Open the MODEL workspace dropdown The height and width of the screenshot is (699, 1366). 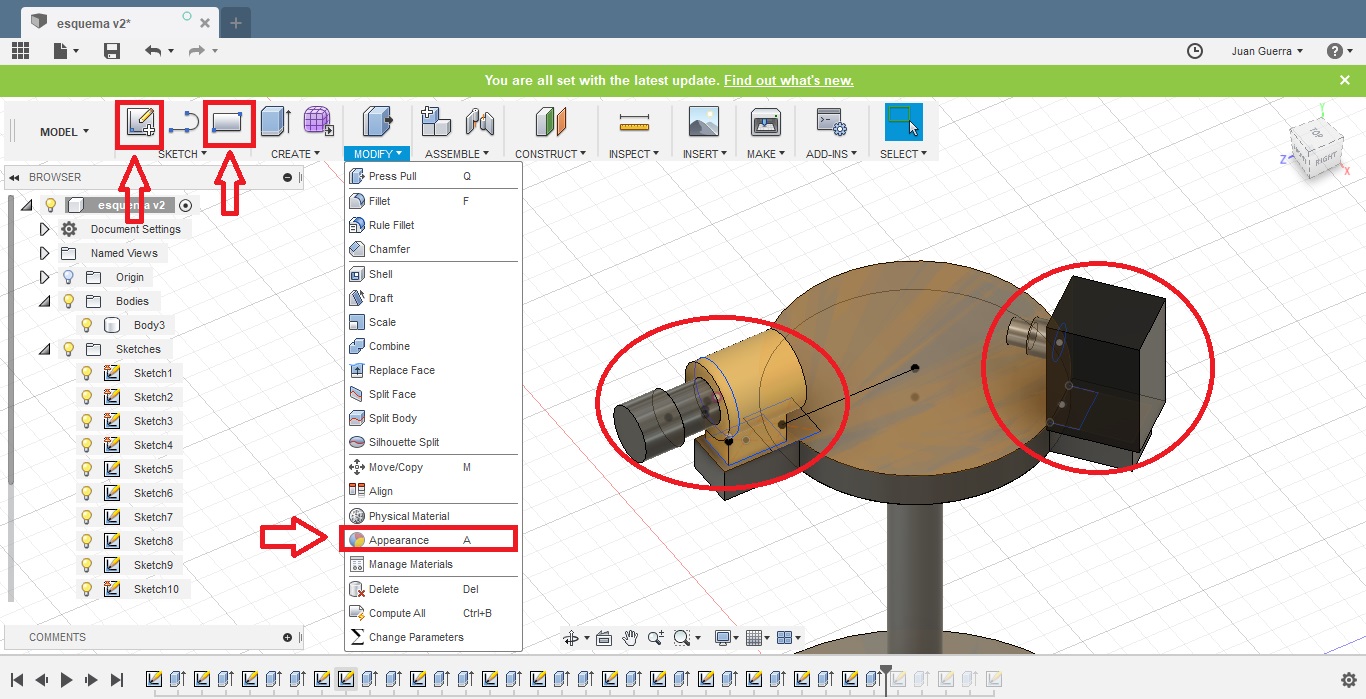coord(64,132)
